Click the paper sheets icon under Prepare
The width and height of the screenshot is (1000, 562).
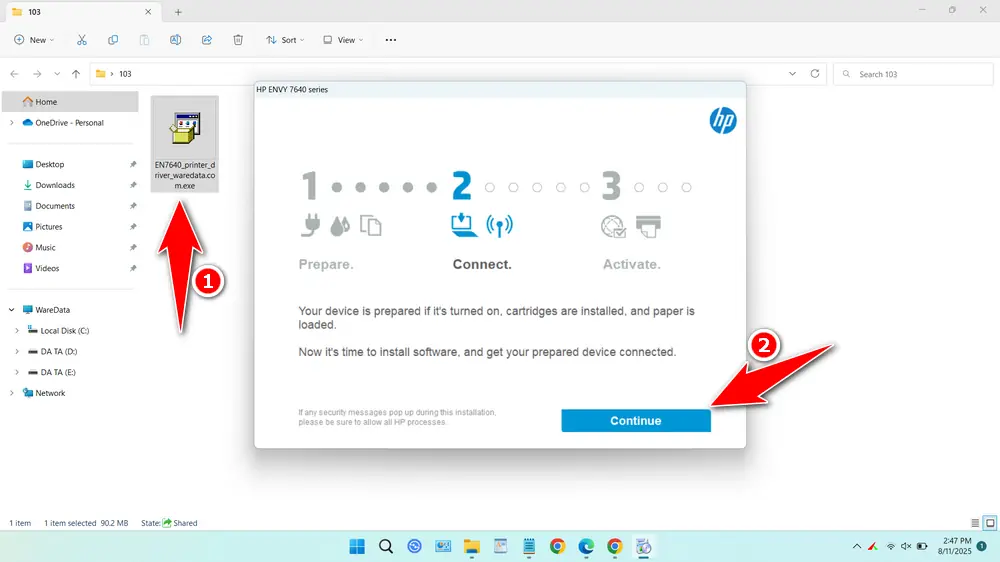click(x=371, y=225)
